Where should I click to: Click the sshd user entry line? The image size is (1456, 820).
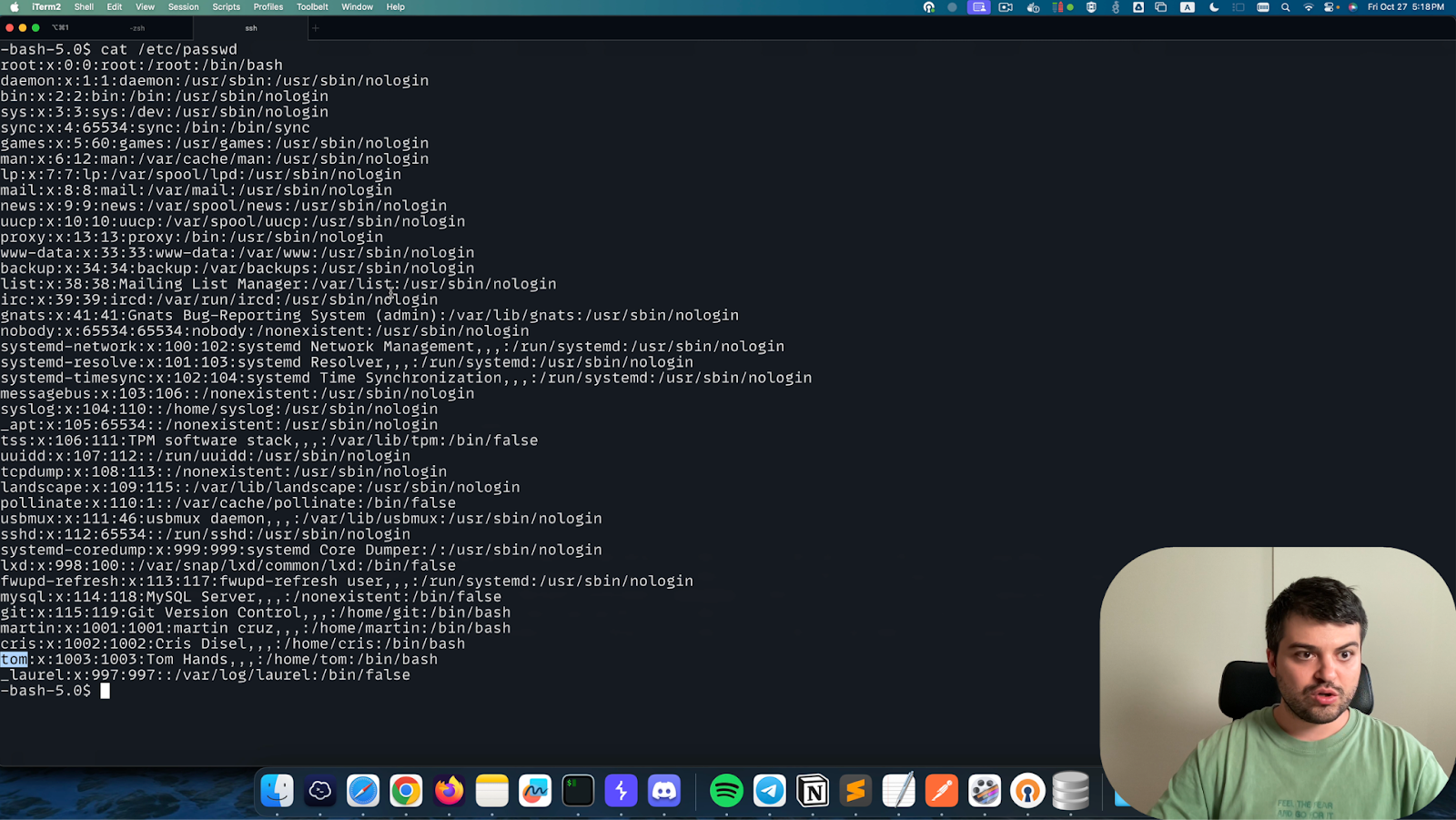206,534
